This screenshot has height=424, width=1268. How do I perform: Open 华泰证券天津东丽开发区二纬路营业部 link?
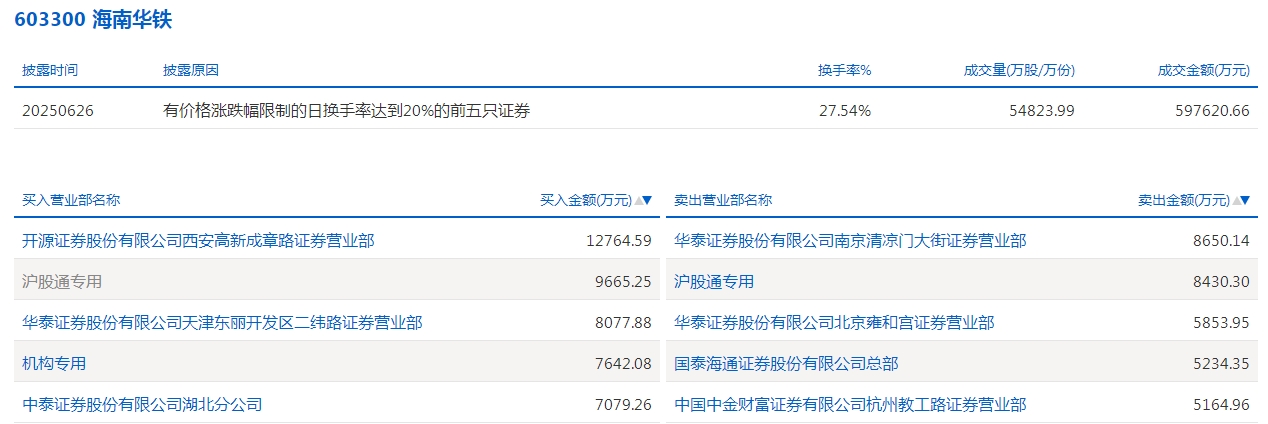click(222, 322)
